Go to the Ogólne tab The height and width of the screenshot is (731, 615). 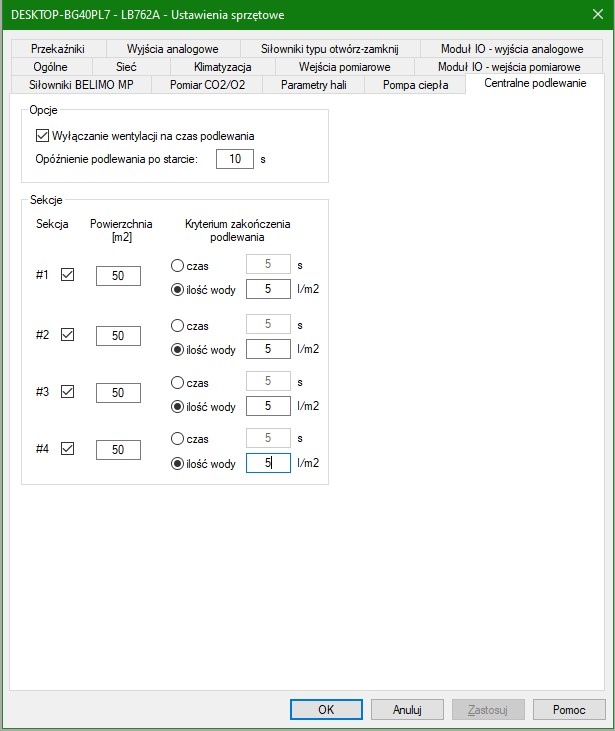(50, 67)
